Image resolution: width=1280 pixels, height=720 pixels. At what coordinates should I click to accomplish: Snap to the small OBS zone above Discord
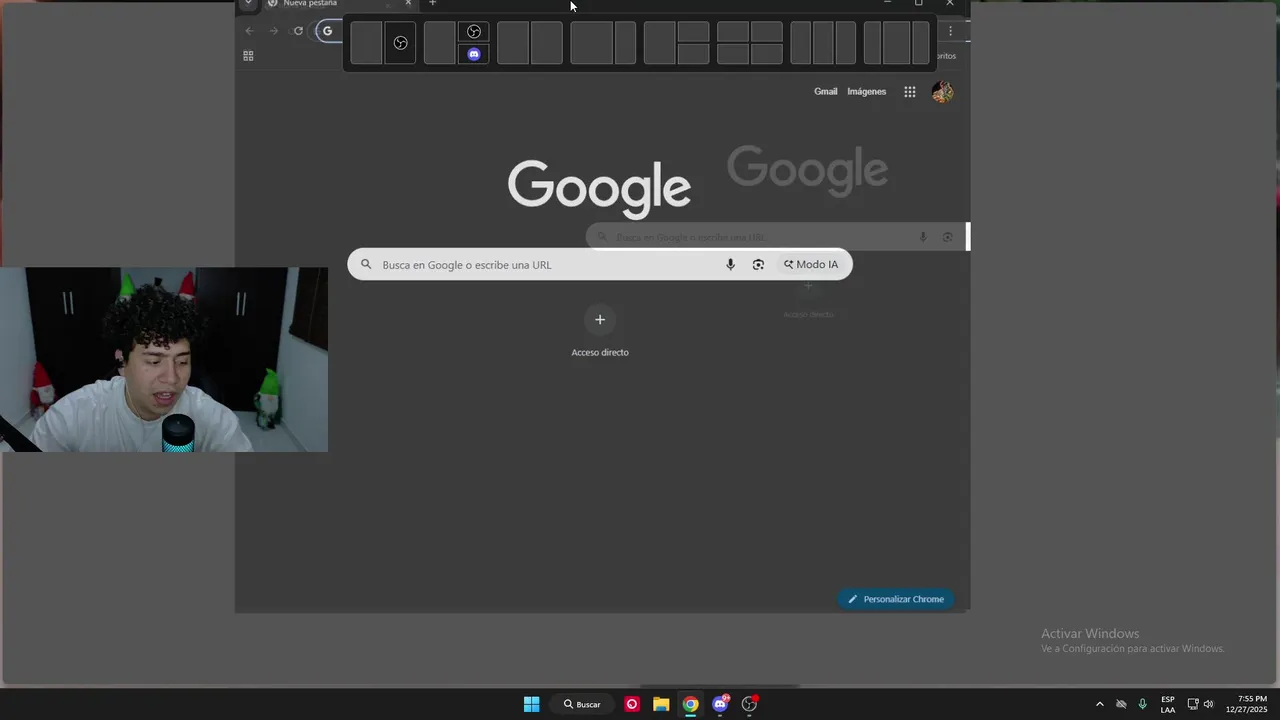(x=474, y=32)
